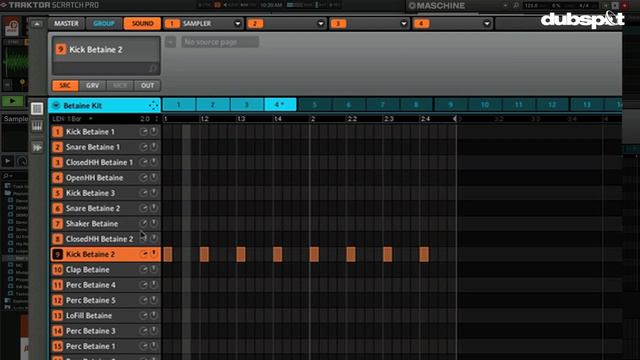Select the Perc Betaine 5 sound name
This screenshot has height=360, width=640.
coord(91,300)
